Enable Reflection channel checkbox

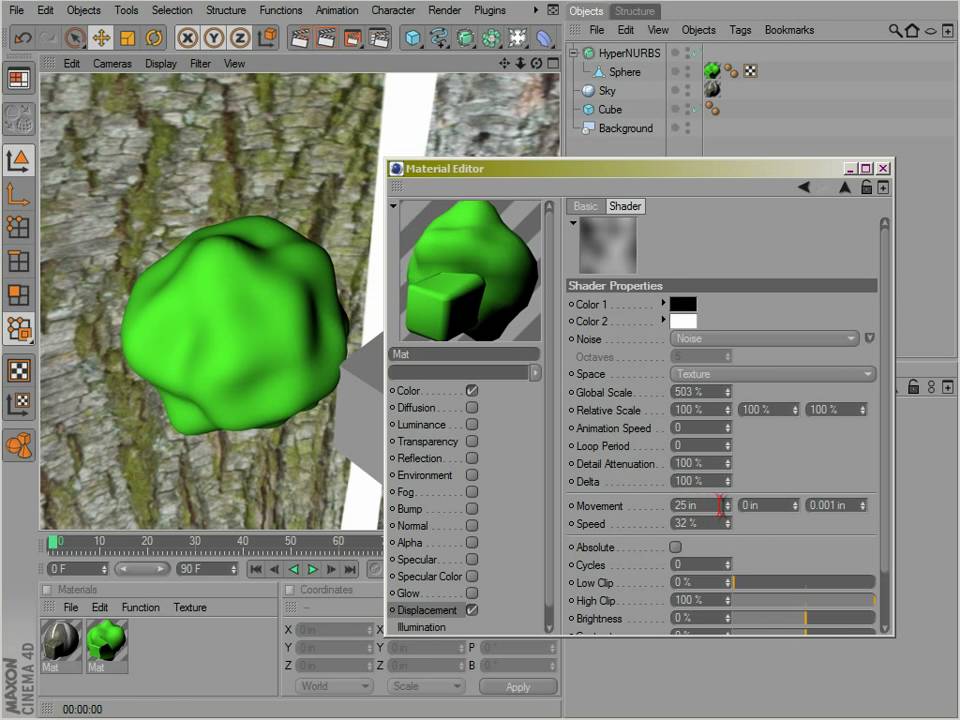point(471,458)
